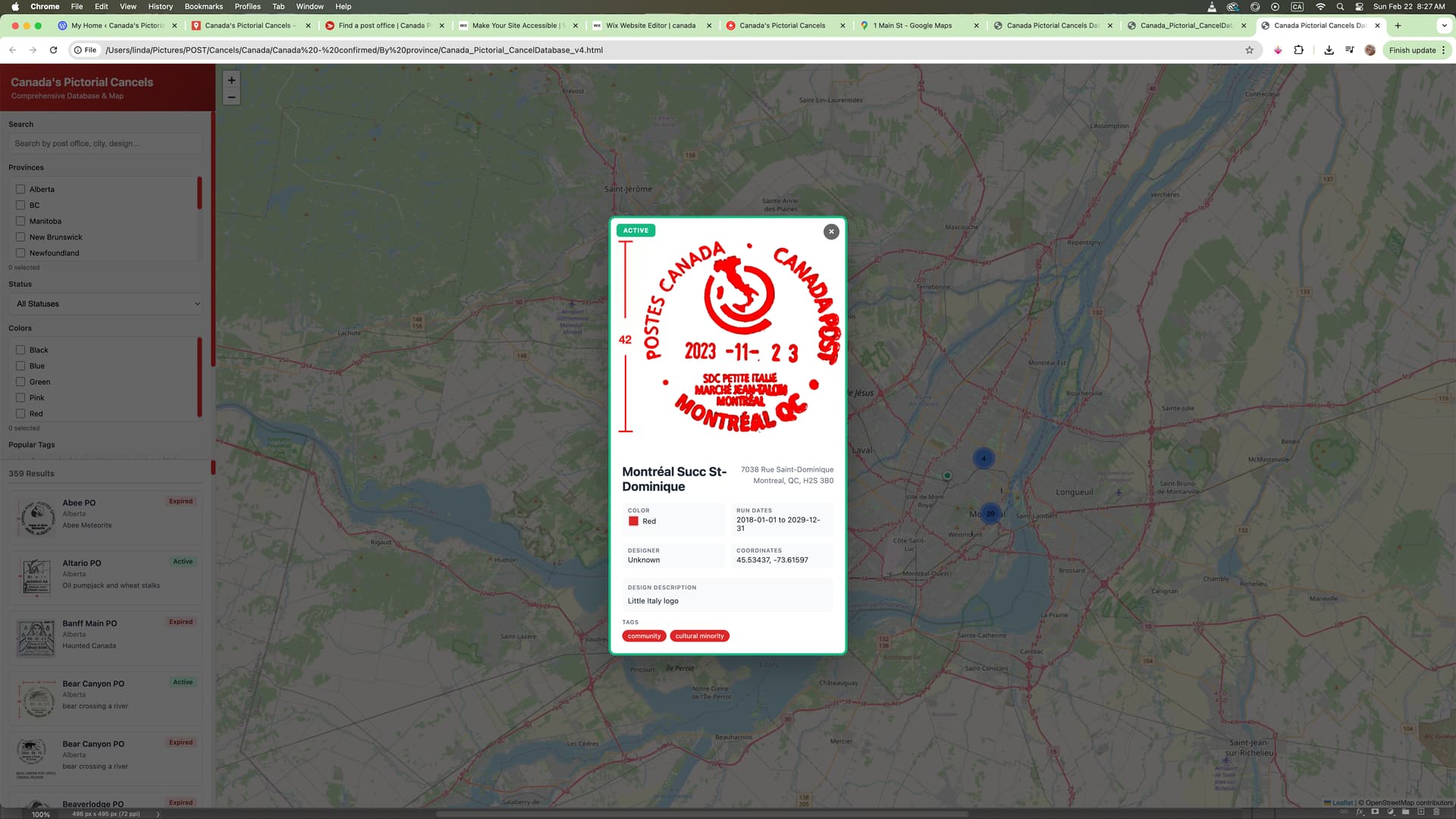Tick the Manitoba checkbox
The width and height of the screenshot is (1456, 819).
(20, 221)
